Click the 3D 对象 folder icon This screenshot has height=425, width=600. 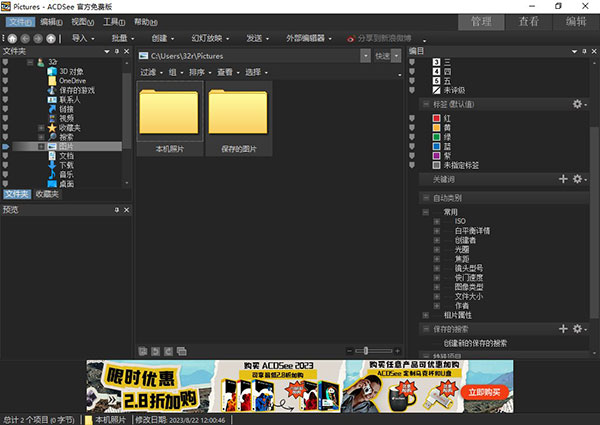point(52,71)
